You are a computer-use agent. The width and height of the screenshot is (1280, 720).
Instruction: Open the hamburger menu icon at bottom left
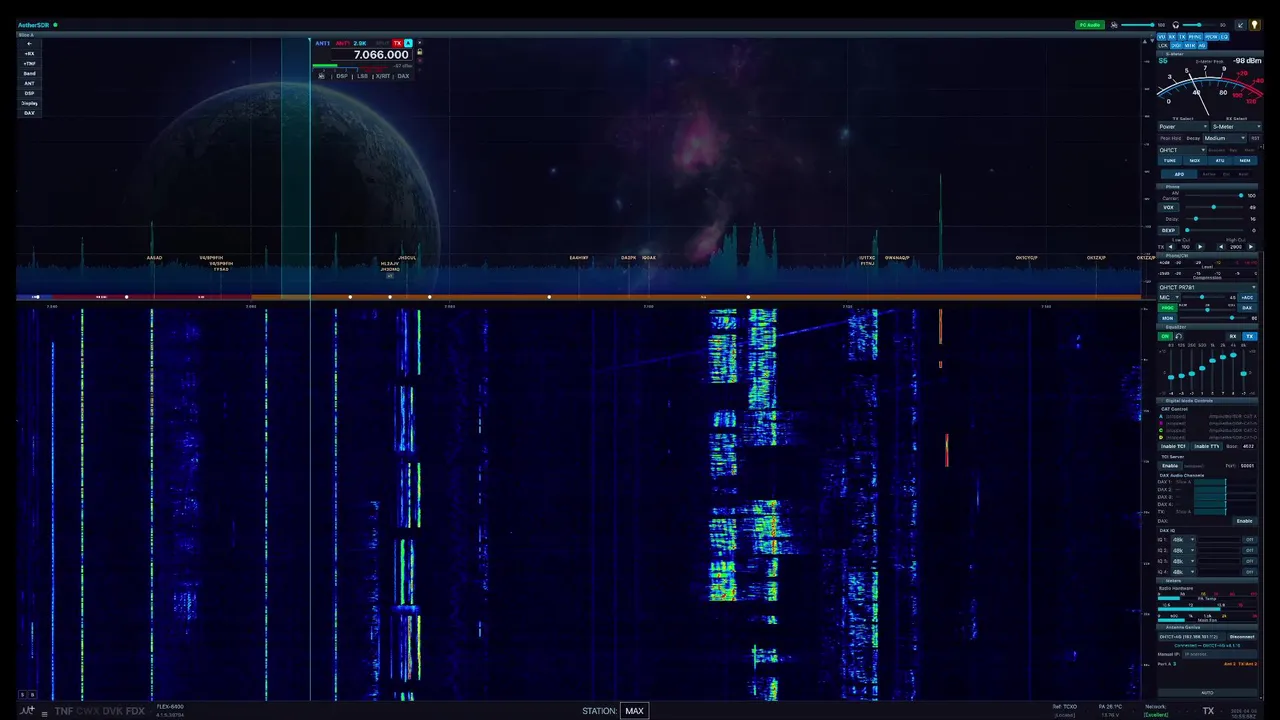click(44, 714)
